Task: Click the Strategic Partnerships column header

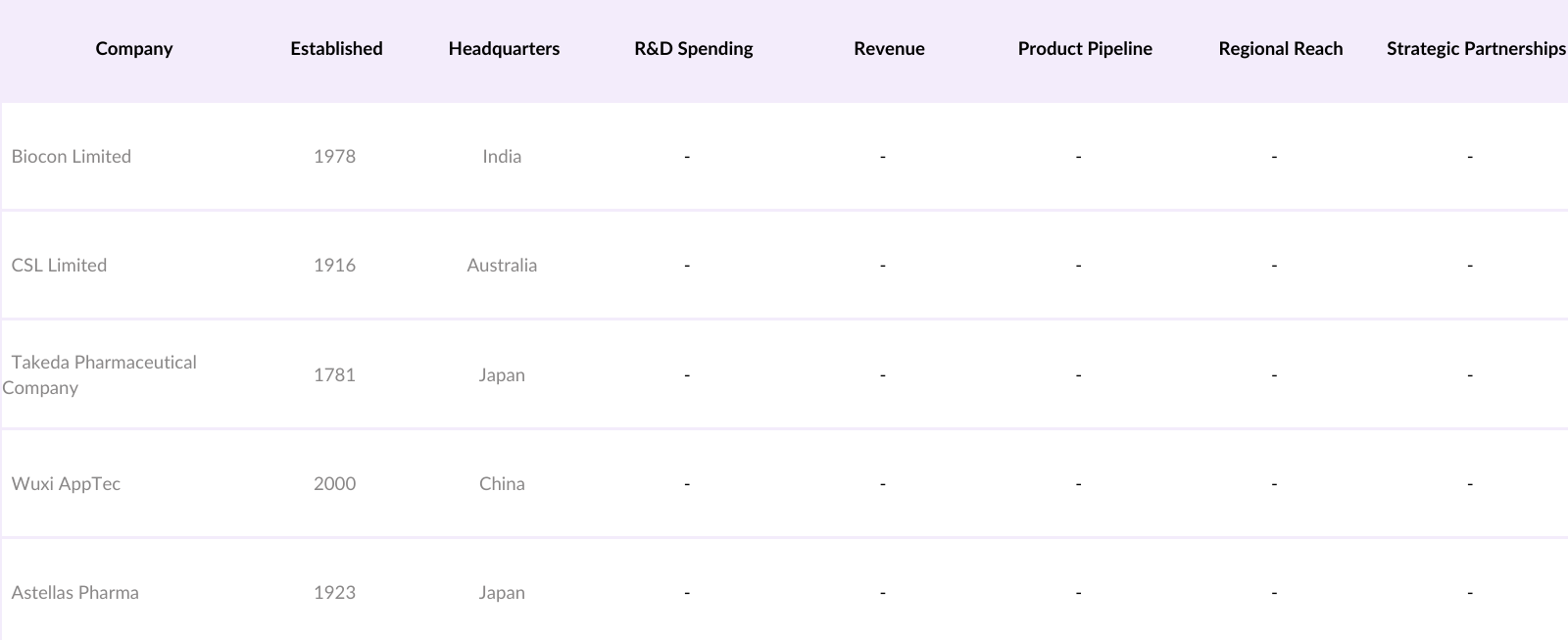Action: (x=1475, y=49)
